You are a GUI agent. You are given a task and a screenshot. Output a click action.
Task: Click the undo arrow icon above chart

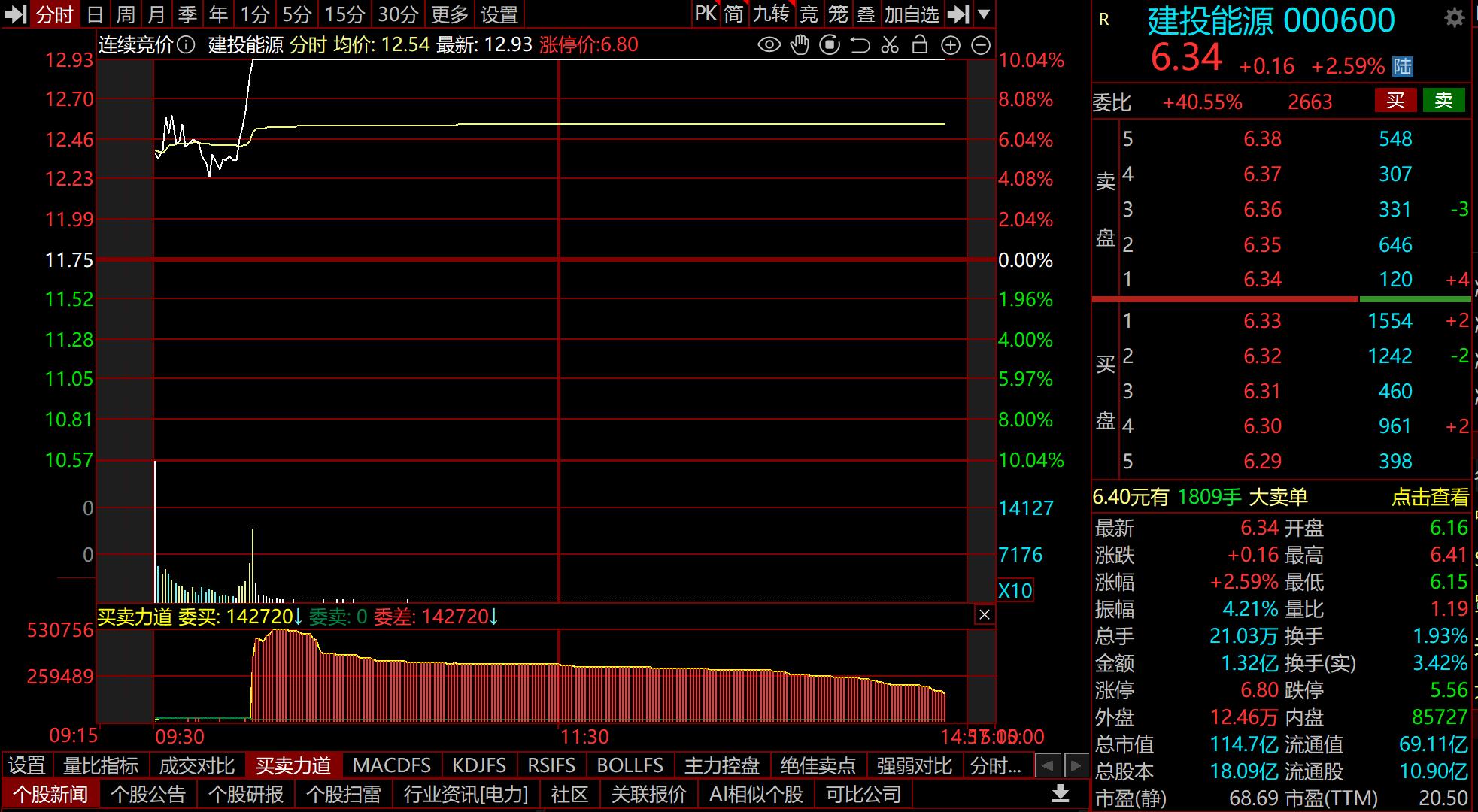click(860, 45)
